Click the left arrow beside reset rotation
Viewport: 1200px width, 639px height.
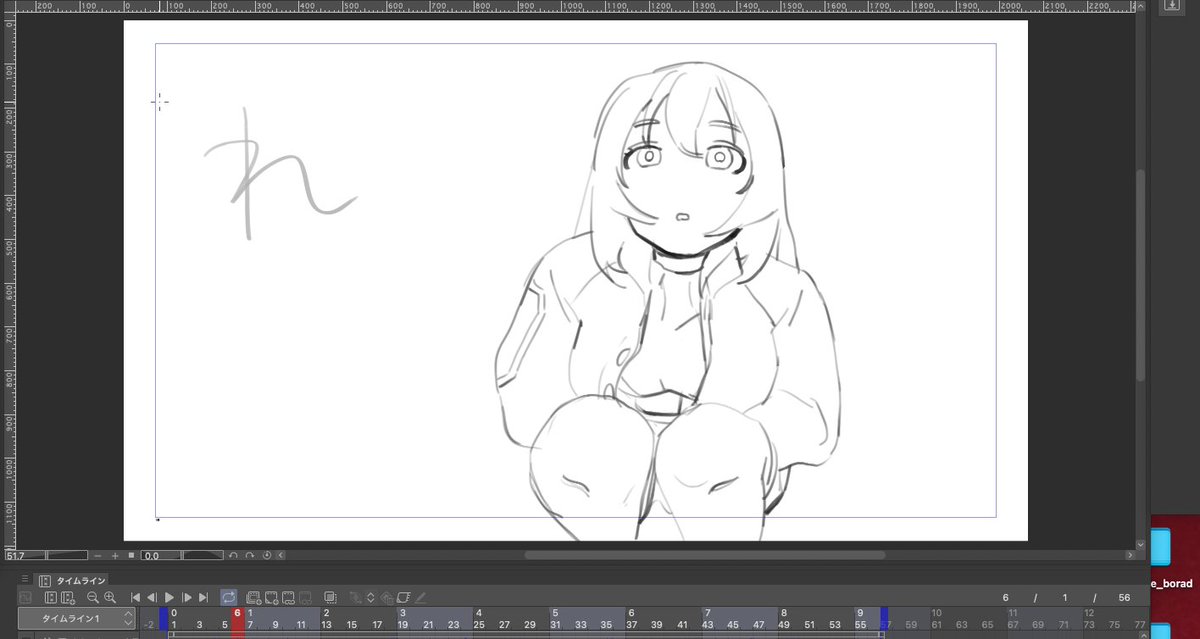(281, 555)
